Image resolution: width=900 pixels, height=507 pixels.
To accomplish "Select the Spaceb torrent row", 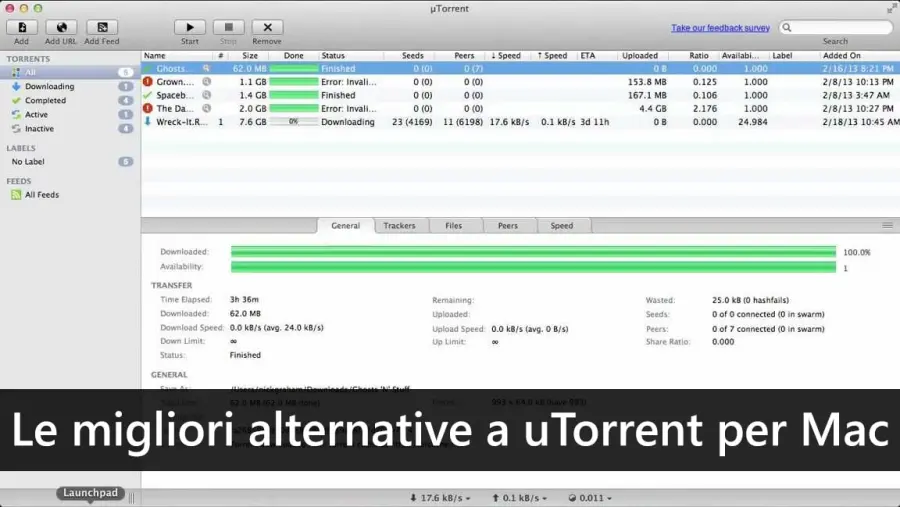I will click(x=521, y=95).
